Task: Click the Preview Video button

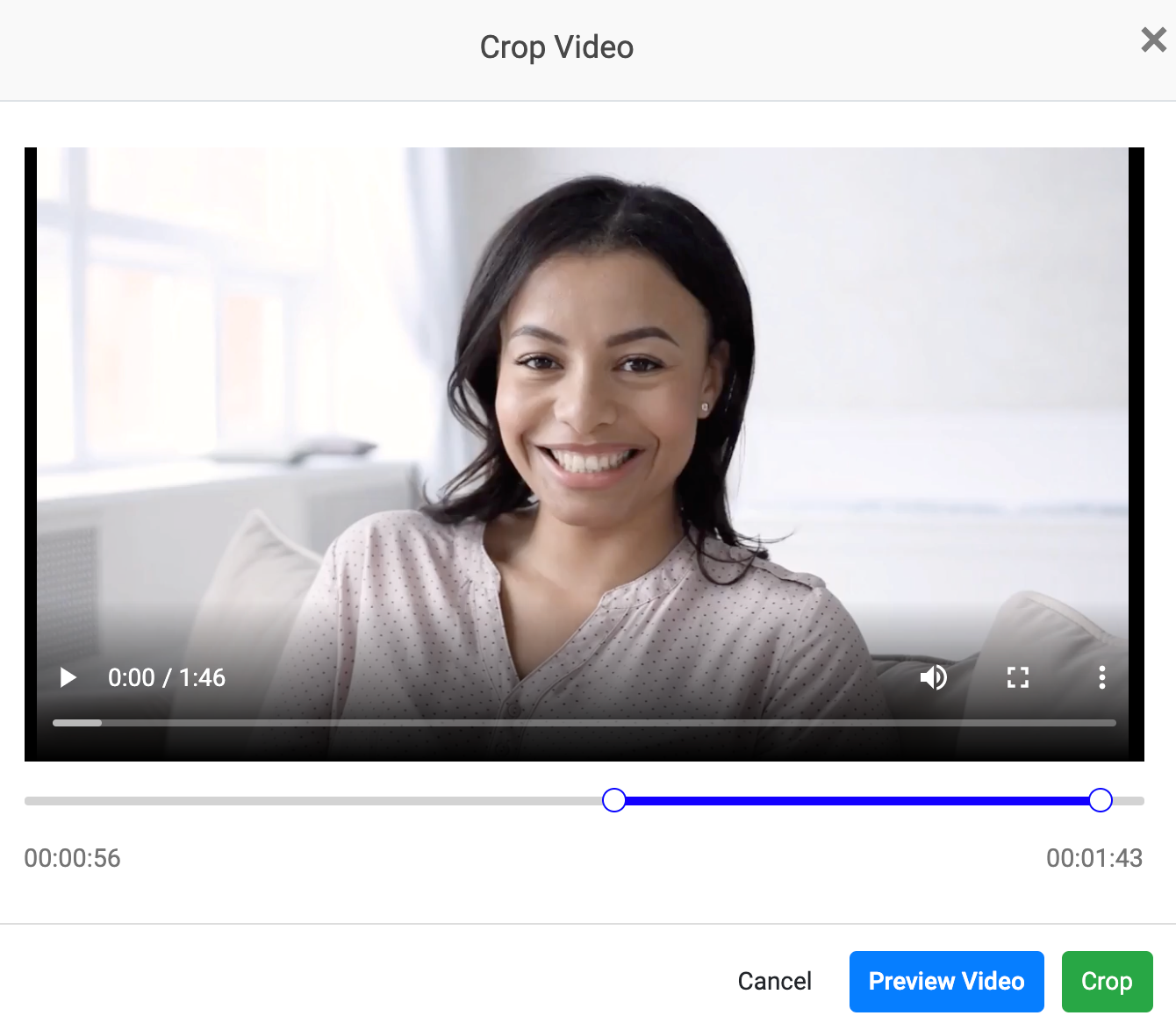Action: point(947,981)
